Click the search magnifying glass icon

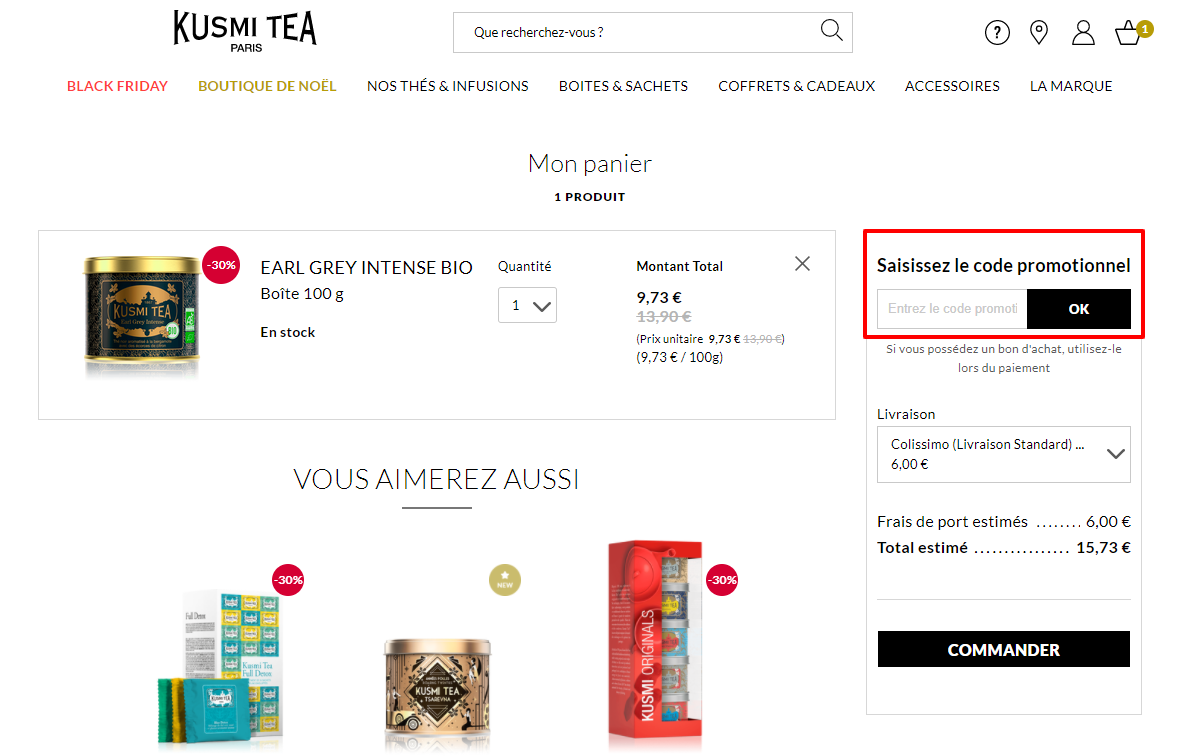[x=831, y=31]
